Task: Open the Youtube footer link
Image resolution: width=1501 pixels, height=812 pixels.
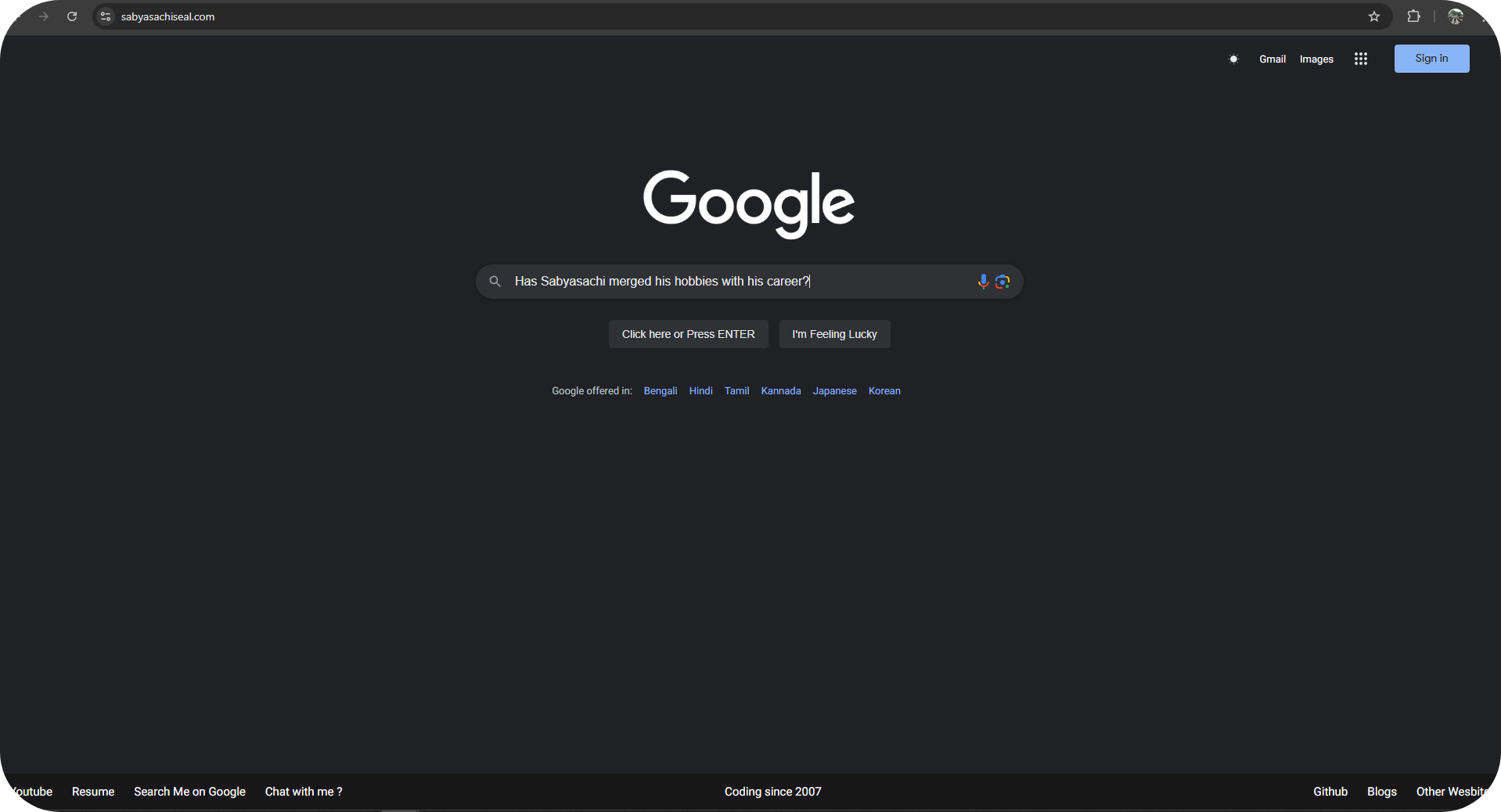Action: [x=31, y=792]
